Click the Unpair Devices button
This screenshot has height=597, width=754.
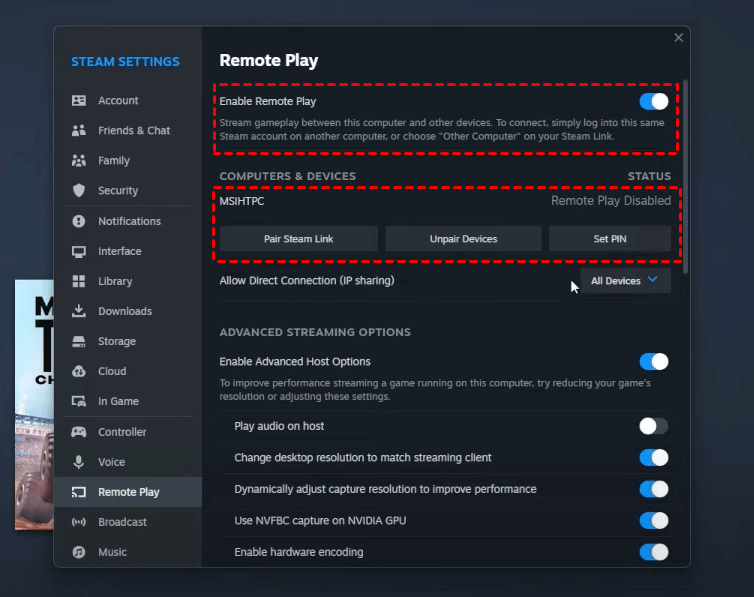point(463,239)
